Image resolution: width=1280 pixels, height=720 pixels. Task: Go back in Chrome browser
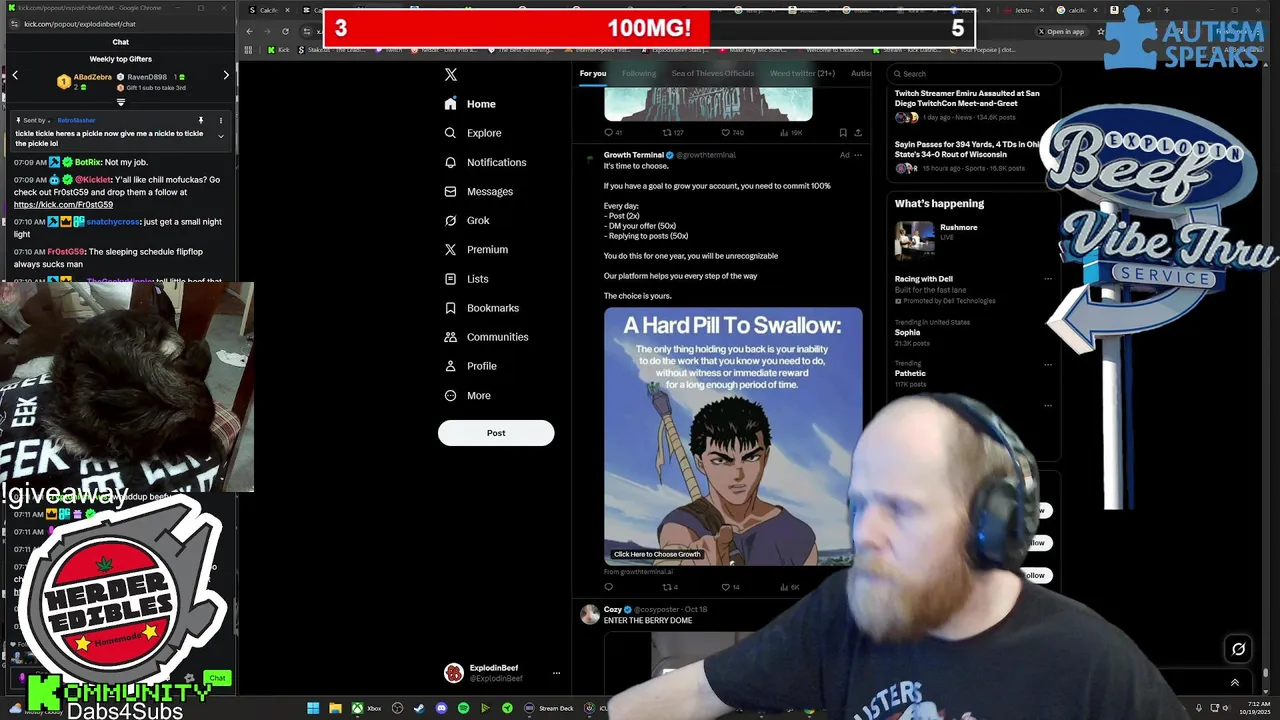click(x=249, y=32)
